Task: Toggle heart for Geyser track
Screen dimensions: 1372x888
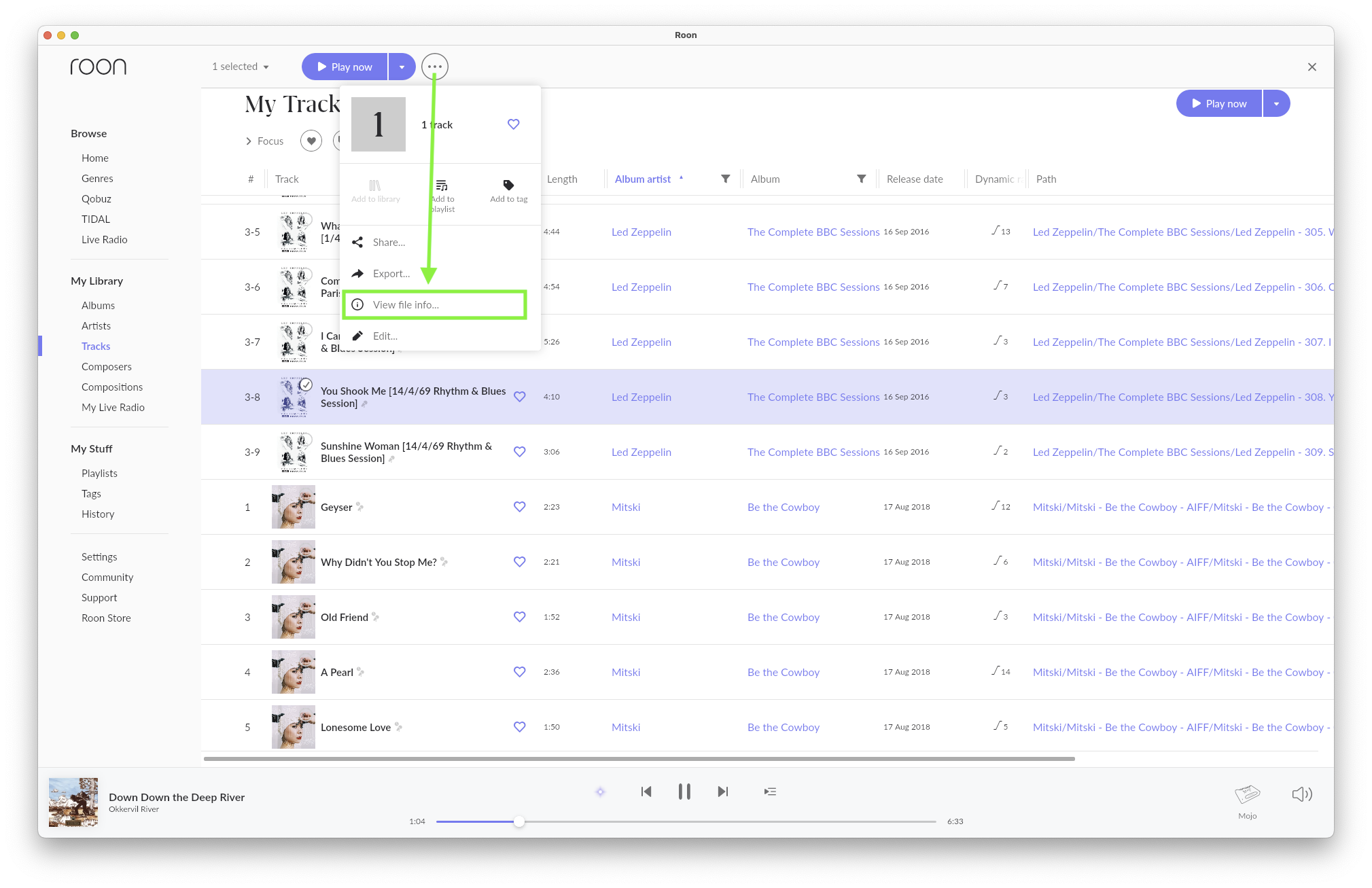Action: (x=520, y=507)
